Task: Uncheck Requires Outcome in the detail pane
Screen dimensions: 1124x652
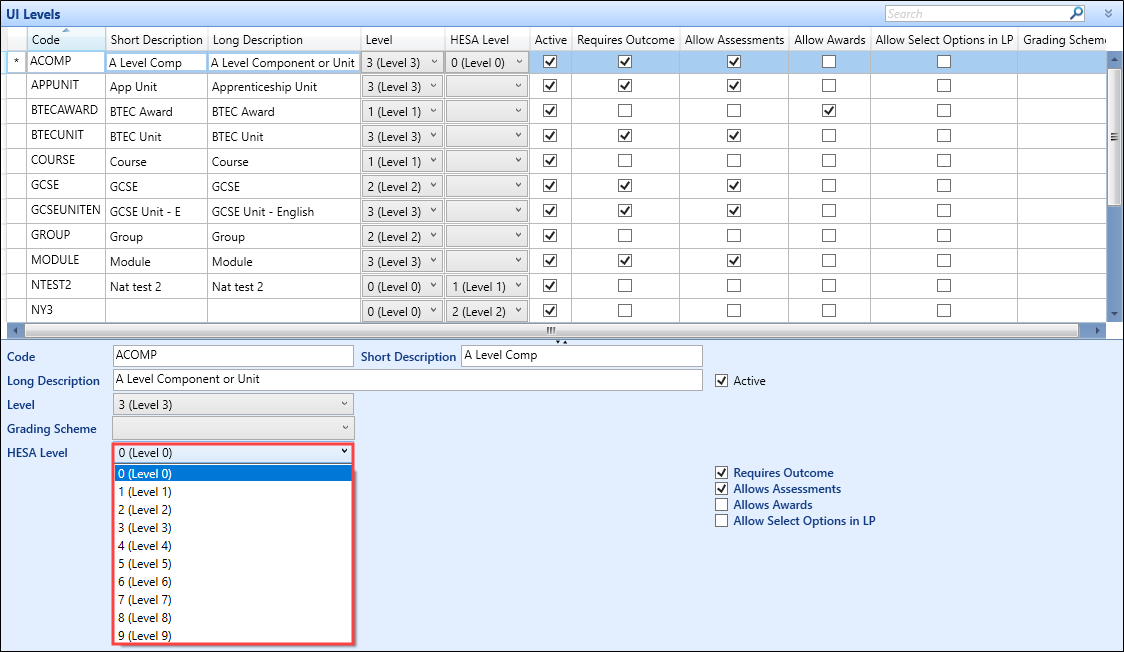Action: pyautogui.click(x=722, y=472)
